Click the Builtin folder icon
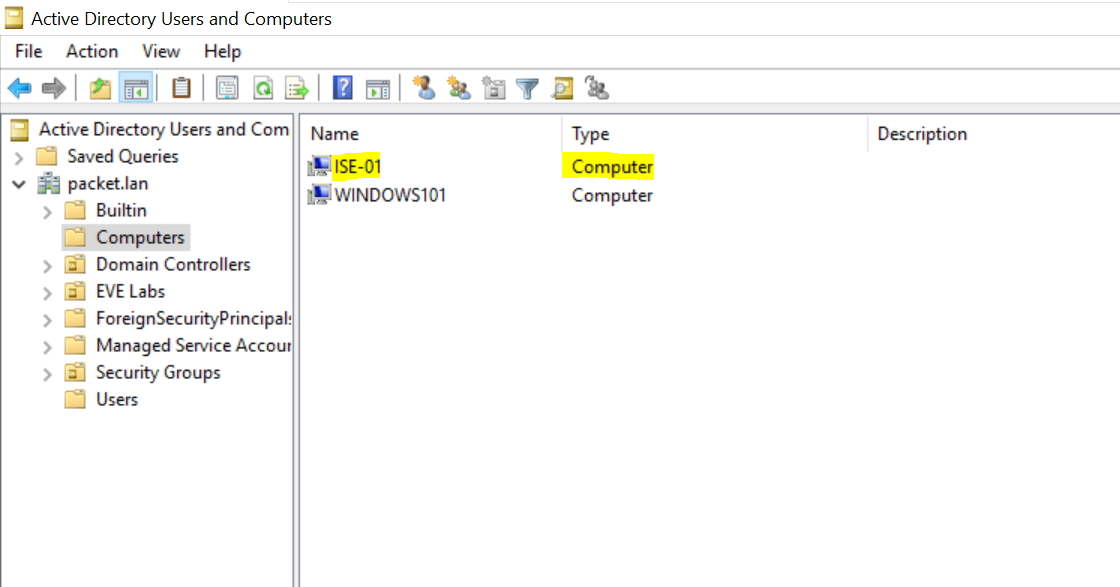Image resolution: width=1120 pixels, height=587 pixels. [75, 211]
